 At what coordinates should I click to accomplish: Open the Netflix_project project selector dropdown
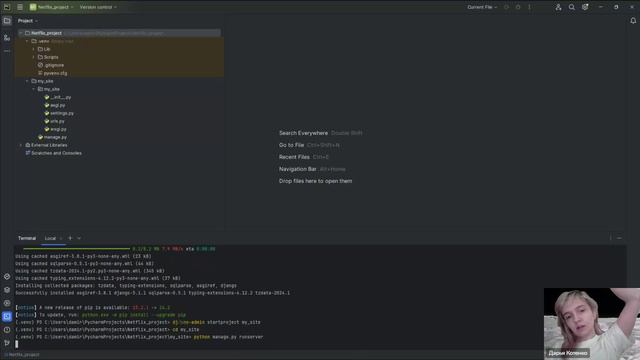tap(51, 7)
